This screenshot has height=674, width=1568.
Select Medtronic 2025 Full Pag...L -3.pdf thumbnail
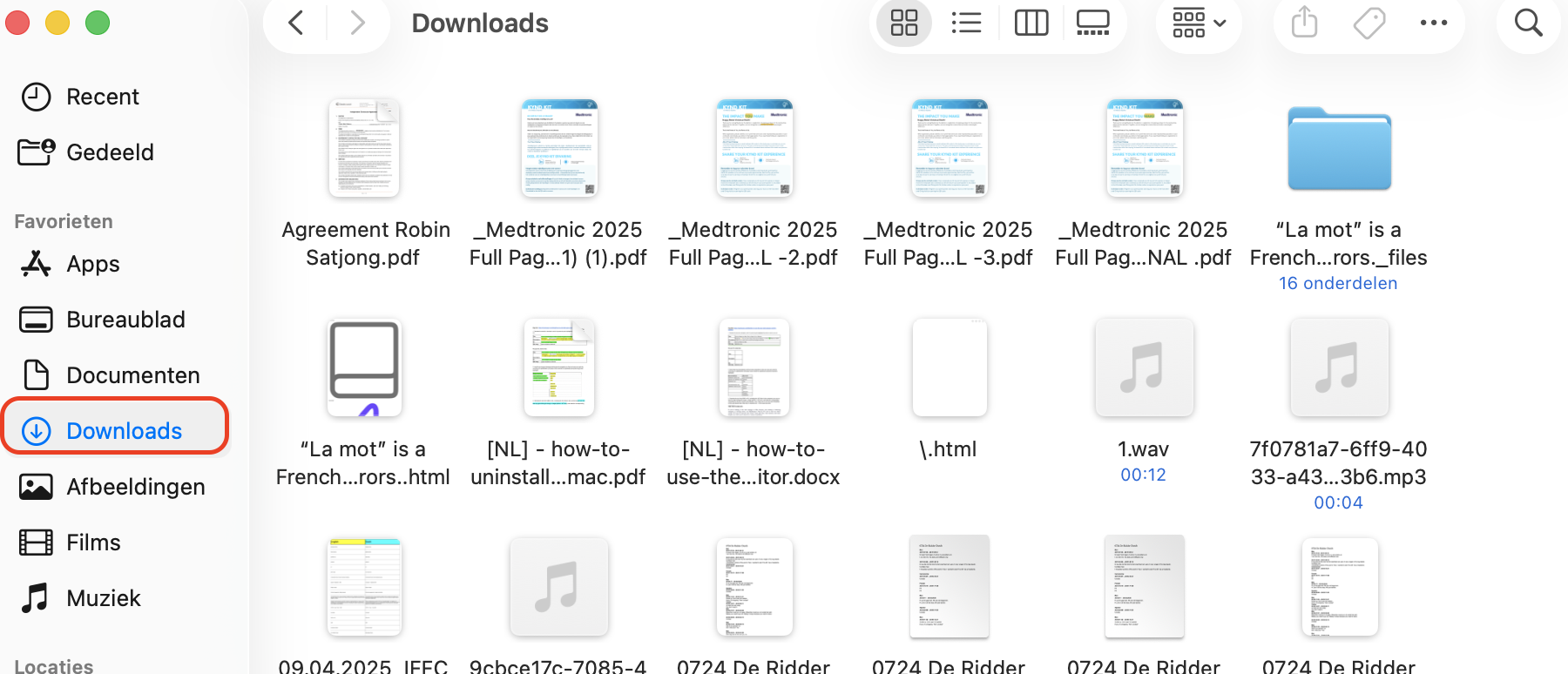pyautogui.click(x=950, y=148)
